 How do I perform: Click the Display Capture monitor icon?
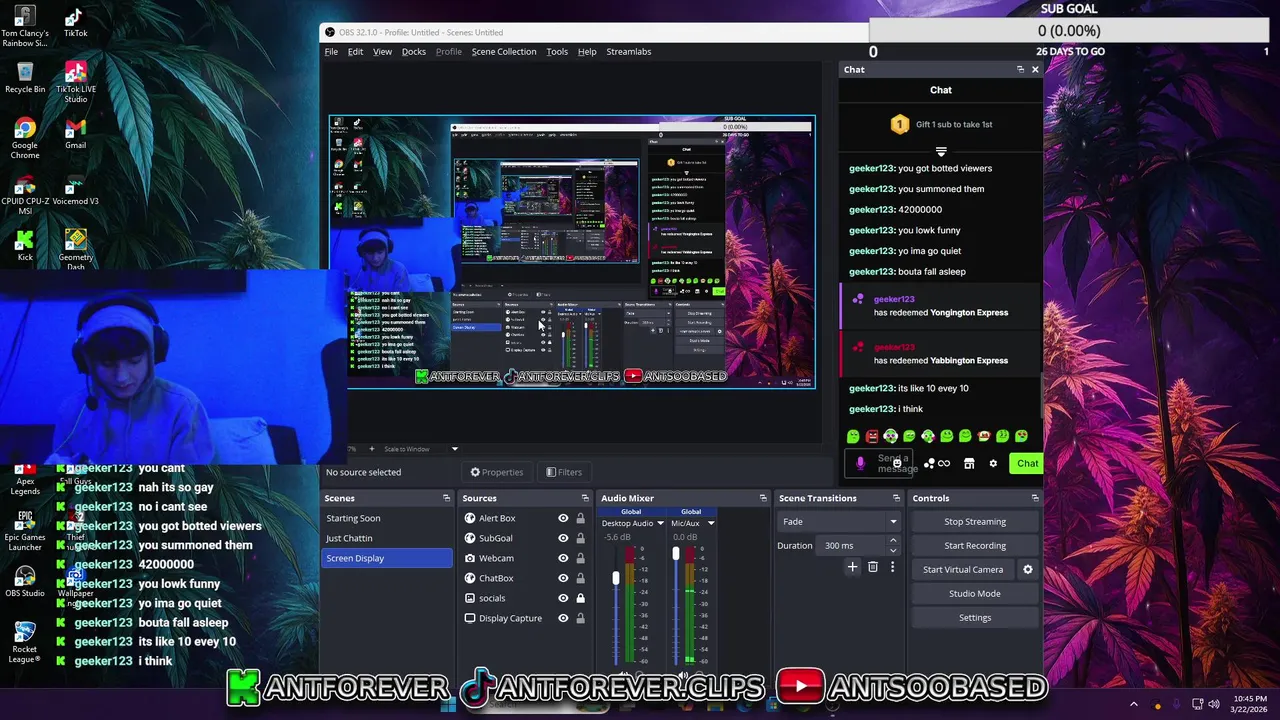pyautogui.click(x=470, y=618)
